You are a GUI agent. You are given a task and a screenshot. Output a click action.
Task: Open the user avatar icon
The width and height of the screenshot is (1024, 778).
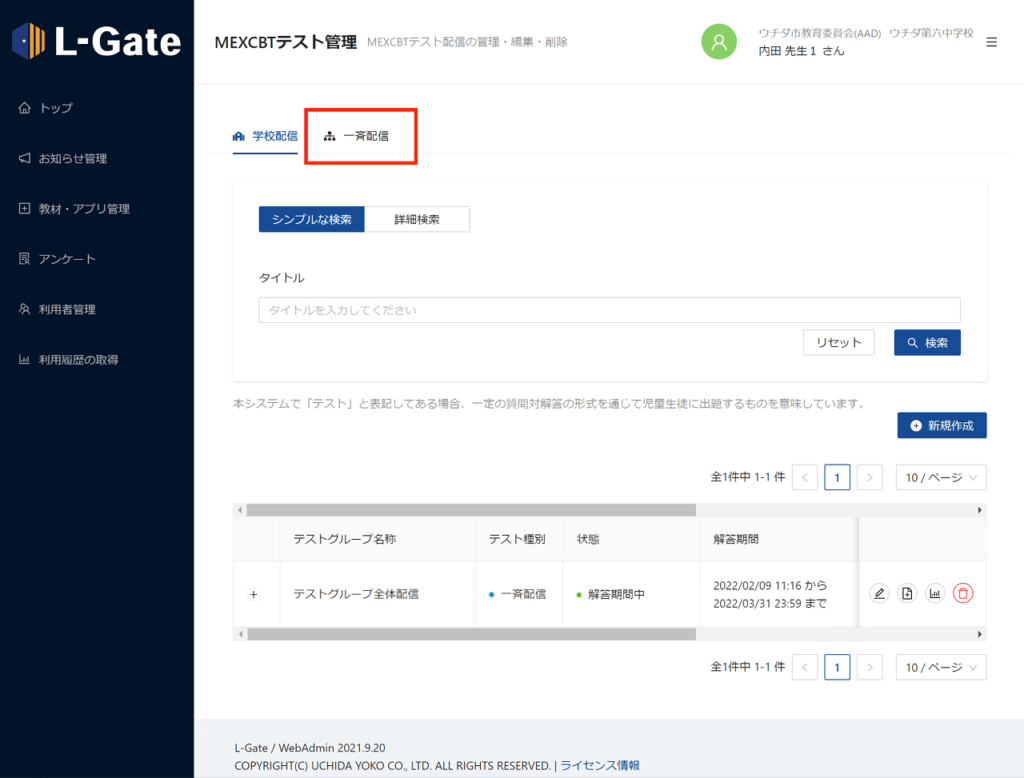point(718,42)
